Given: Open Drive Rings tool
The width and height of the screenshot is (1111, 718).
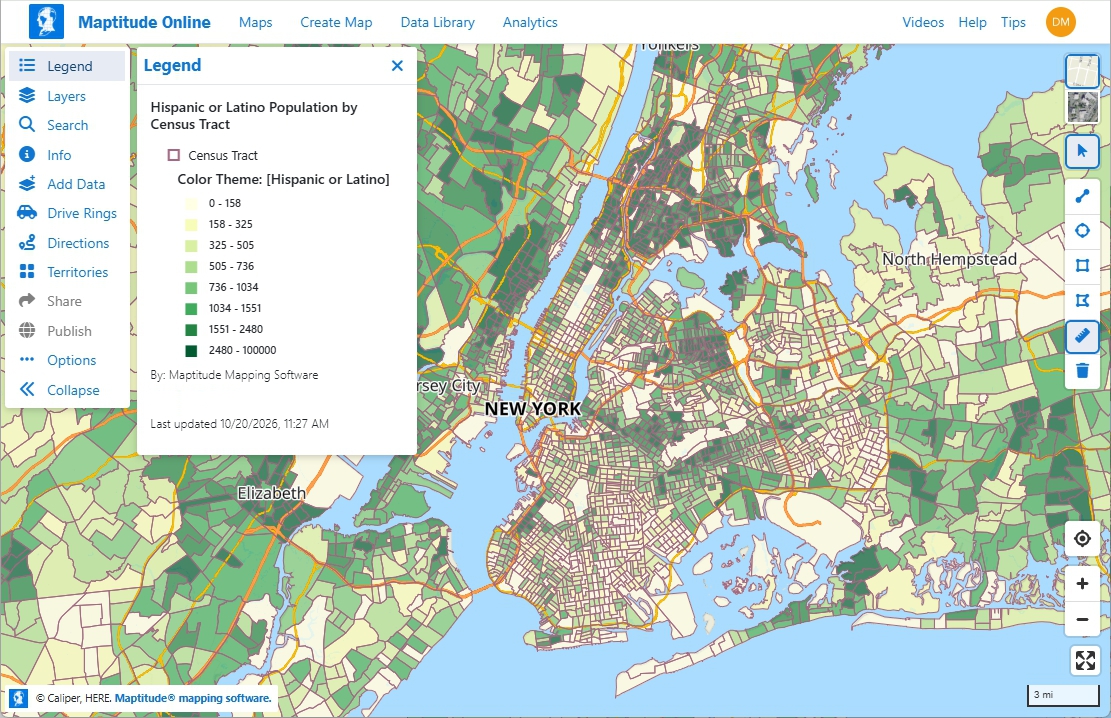Looking at the screenshot, I should click(x=67, y=213).
